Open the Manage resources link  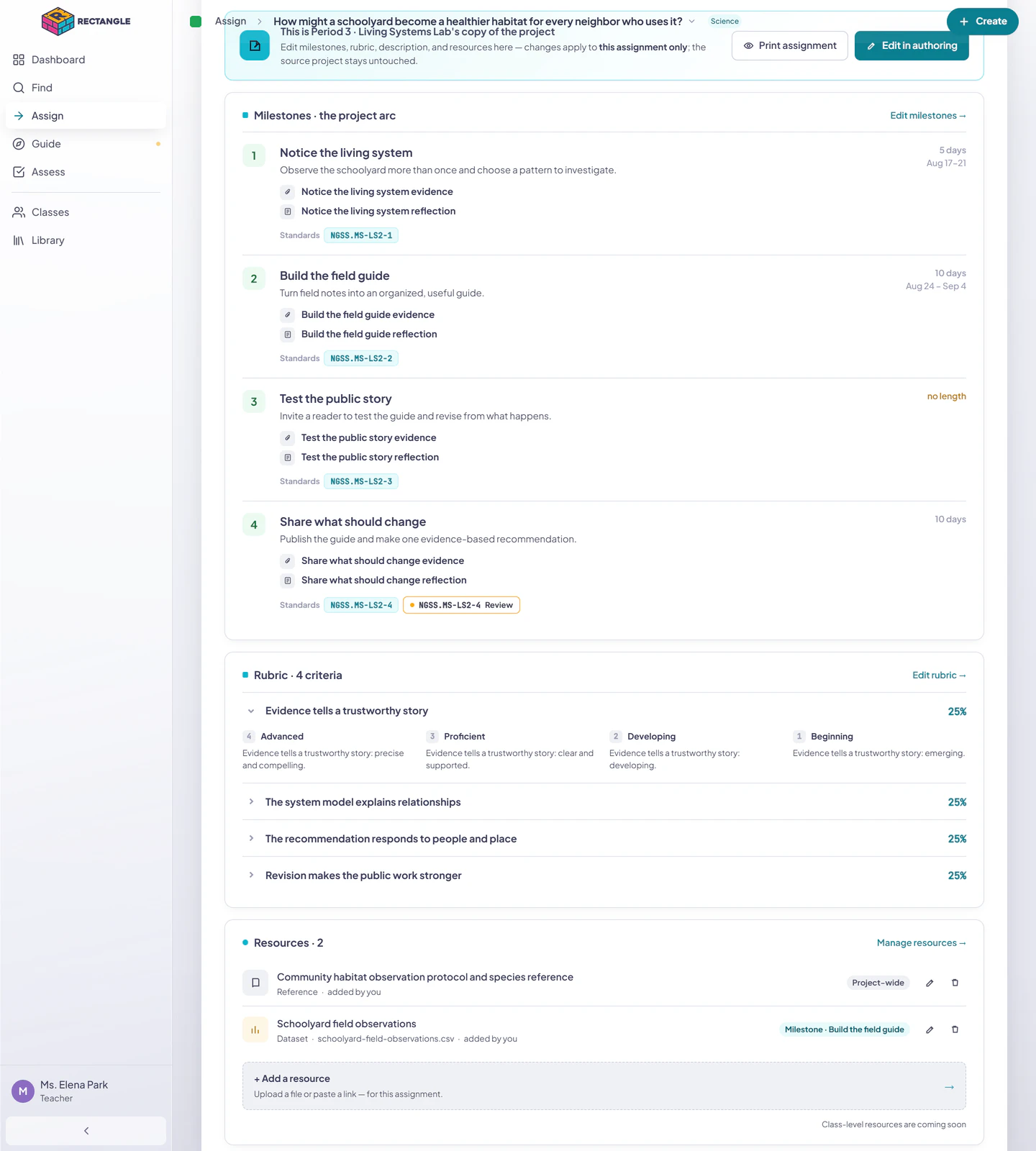pyautogui.click(x=921, y=943)
